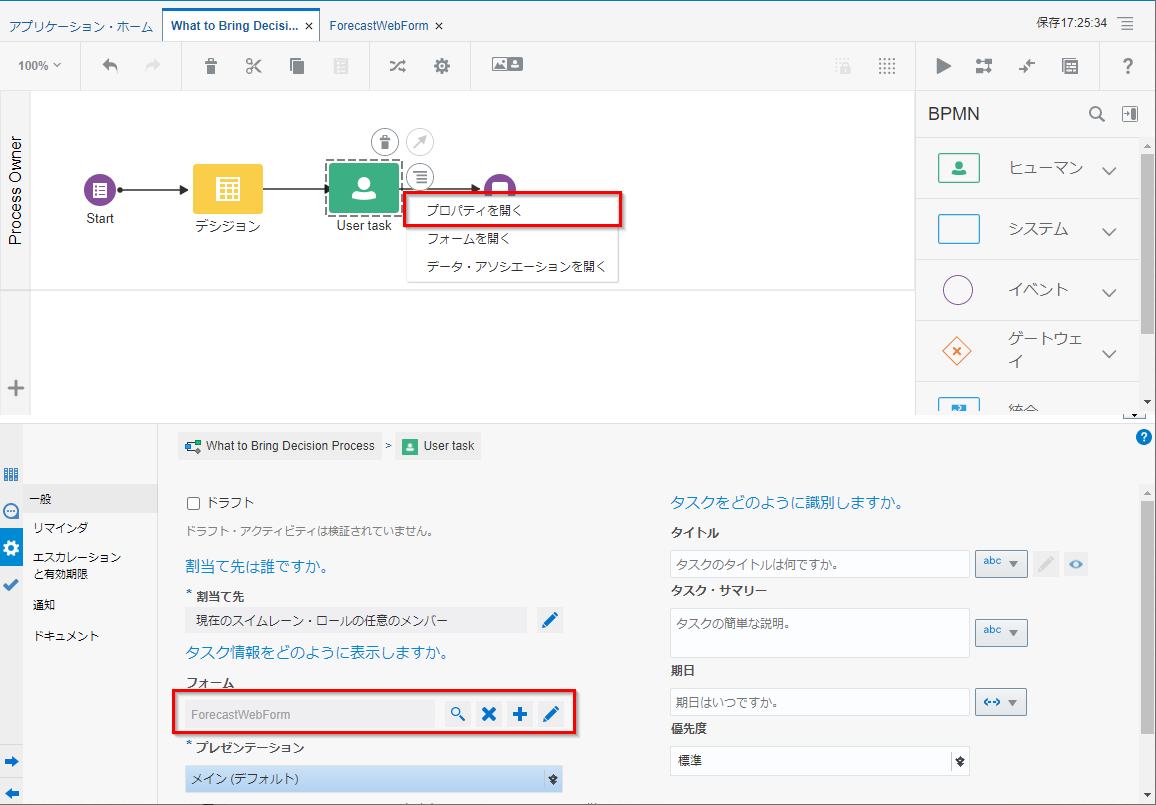This screenshot has width=1156, height=805.
Task: Open the 100% zoom dropdown
Action: pos(40,66)
